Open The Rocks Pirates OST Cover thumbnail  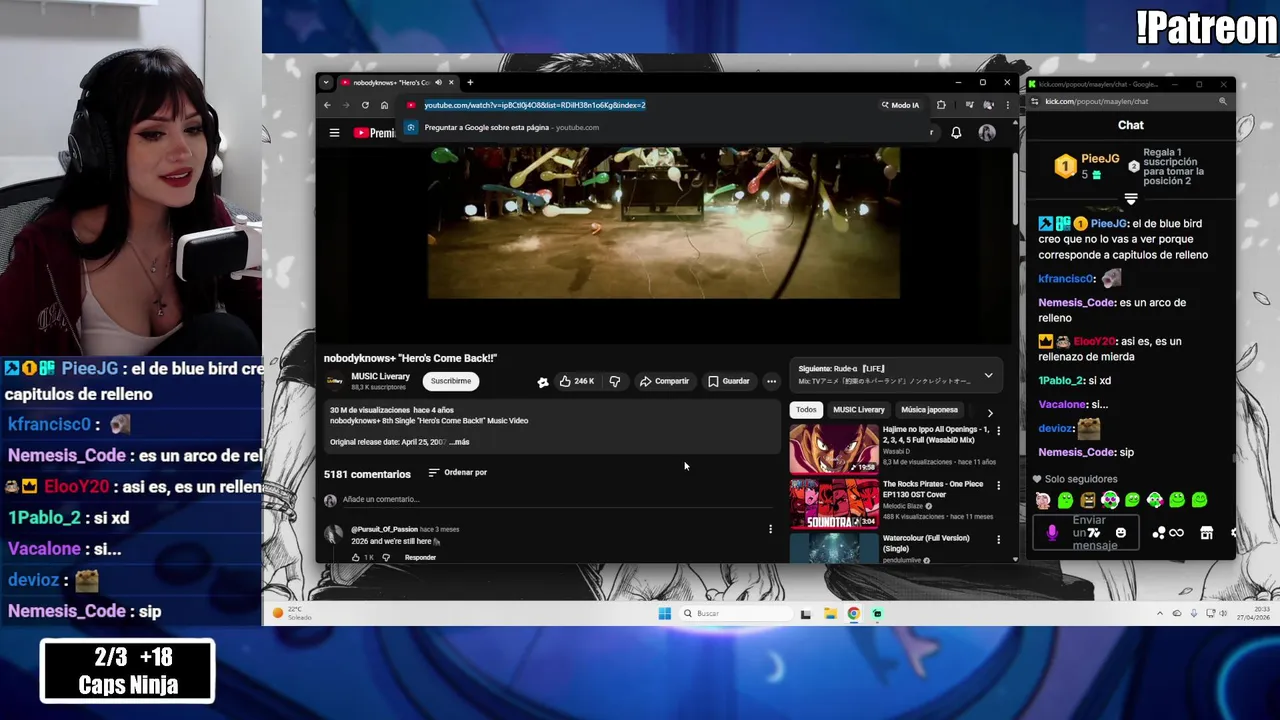(x=834, y=503)
